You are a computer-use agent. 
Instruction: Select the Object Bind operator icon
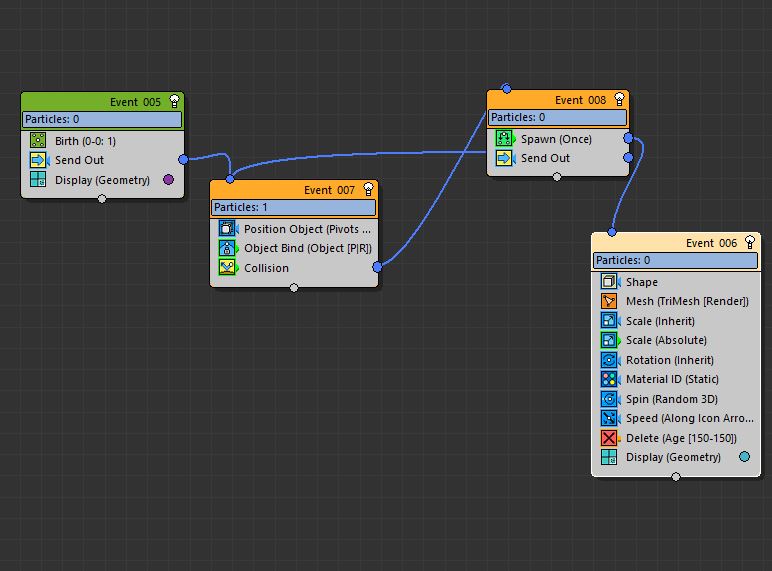tap(227, 248)
